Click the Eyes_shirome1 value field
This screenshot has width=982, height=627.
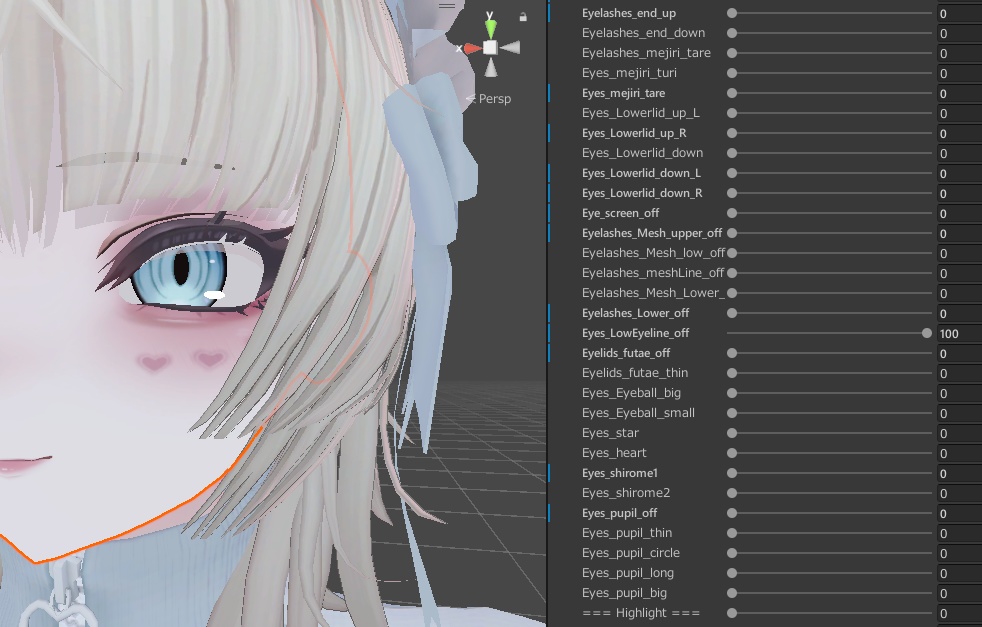click(x=959, y=474)
